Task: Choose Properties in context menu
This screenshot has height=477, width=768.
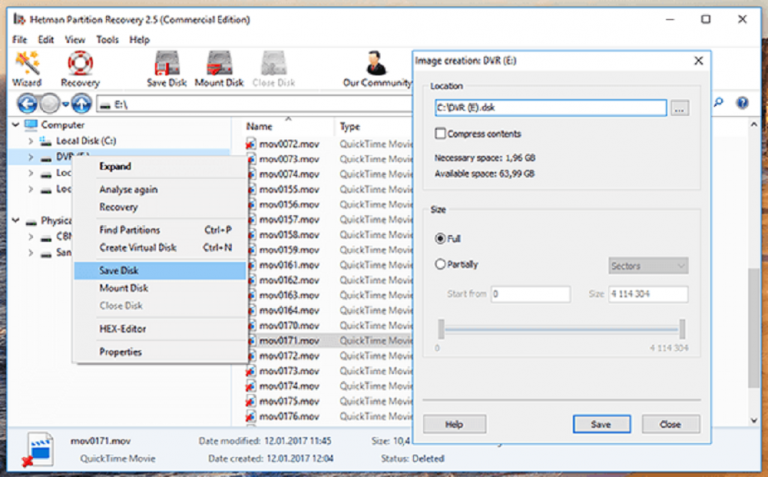Action: click(160, 352)
